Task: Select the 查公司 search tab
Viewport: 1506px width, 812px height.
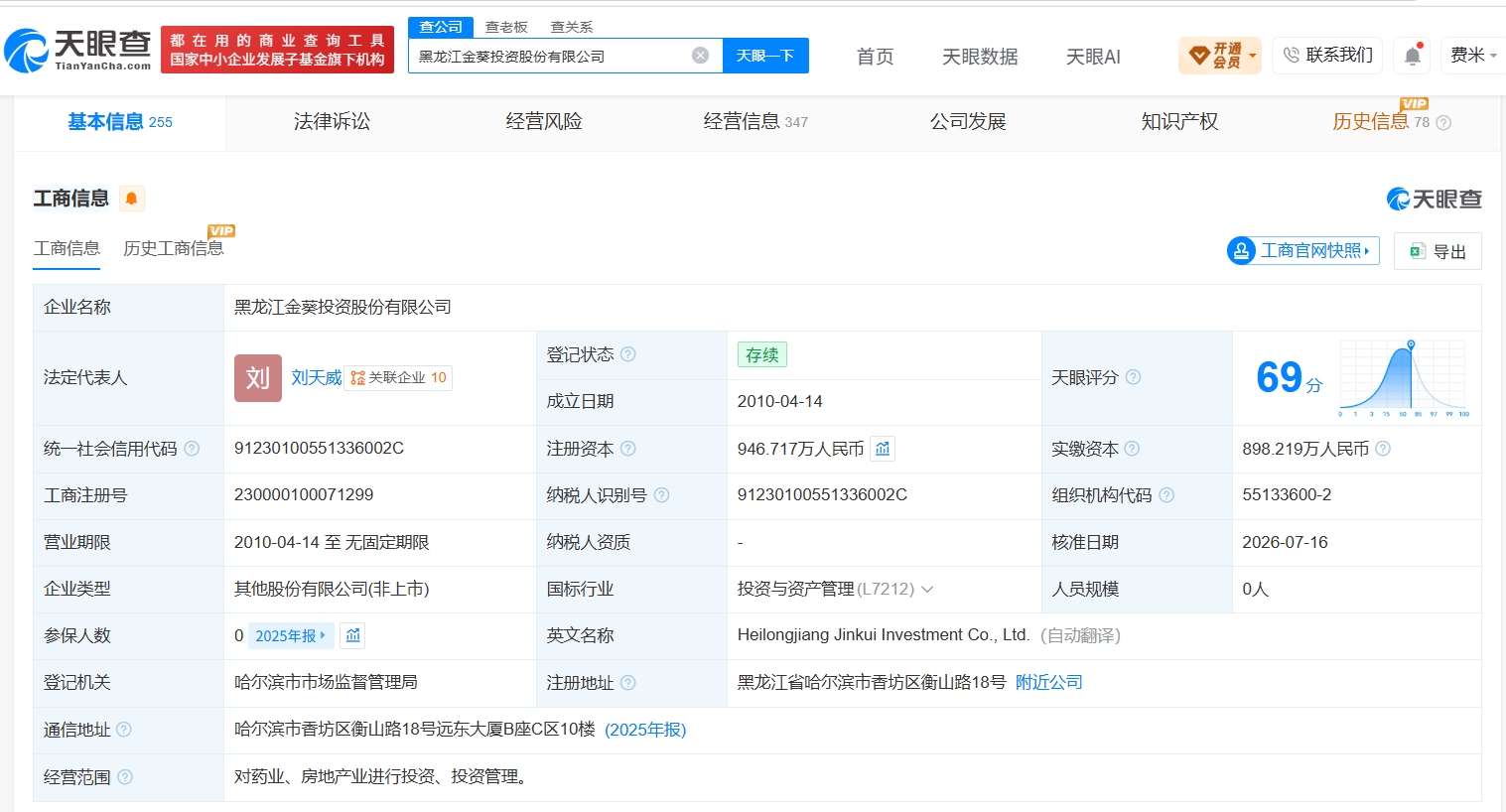Action: [441, 27]
